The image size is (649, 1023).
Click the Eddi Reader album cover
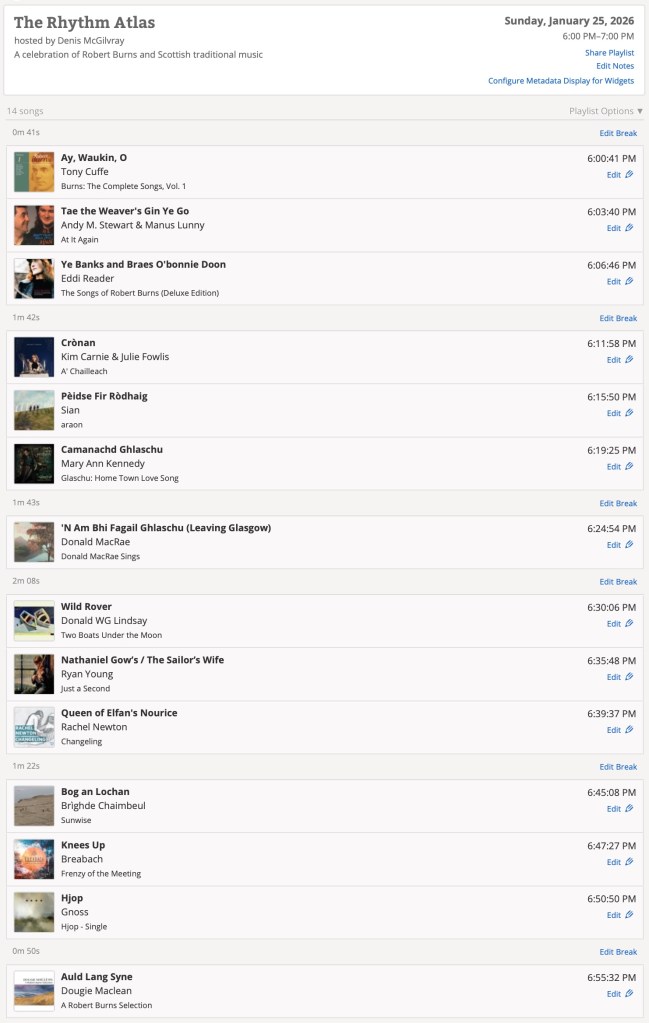tap(34, 279)
